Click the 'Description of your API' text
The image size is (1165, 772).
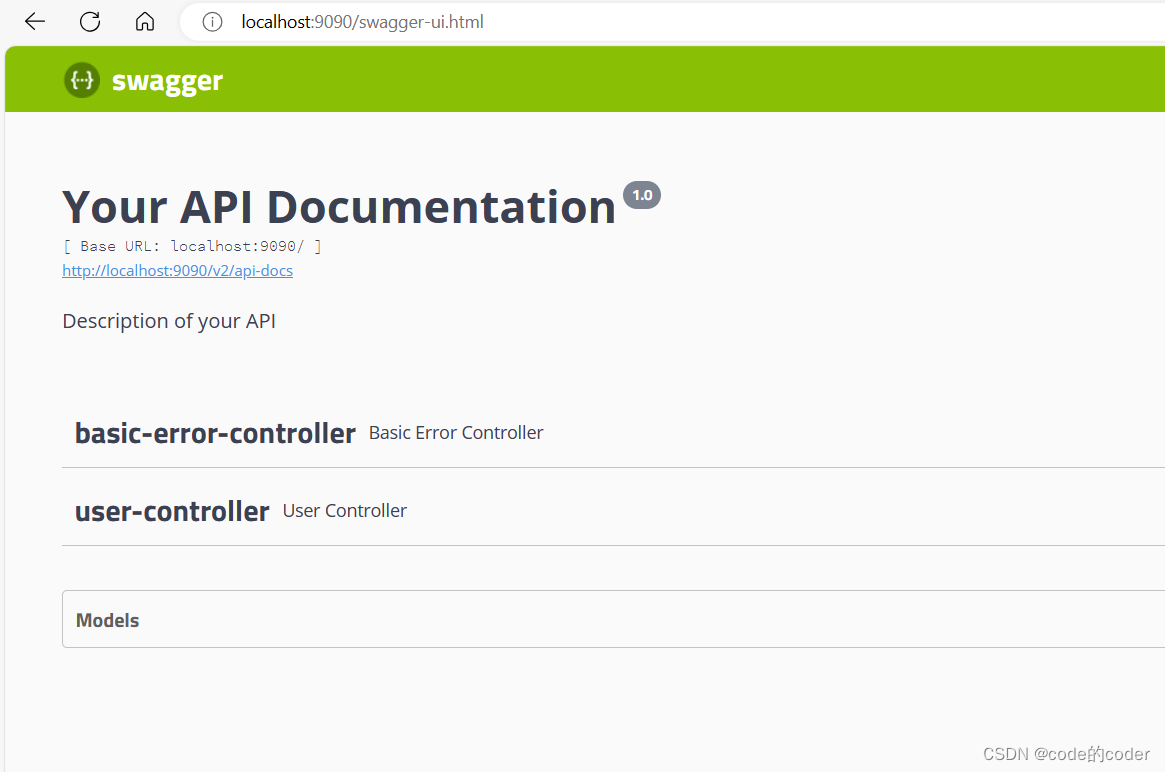tap(169, 321)
